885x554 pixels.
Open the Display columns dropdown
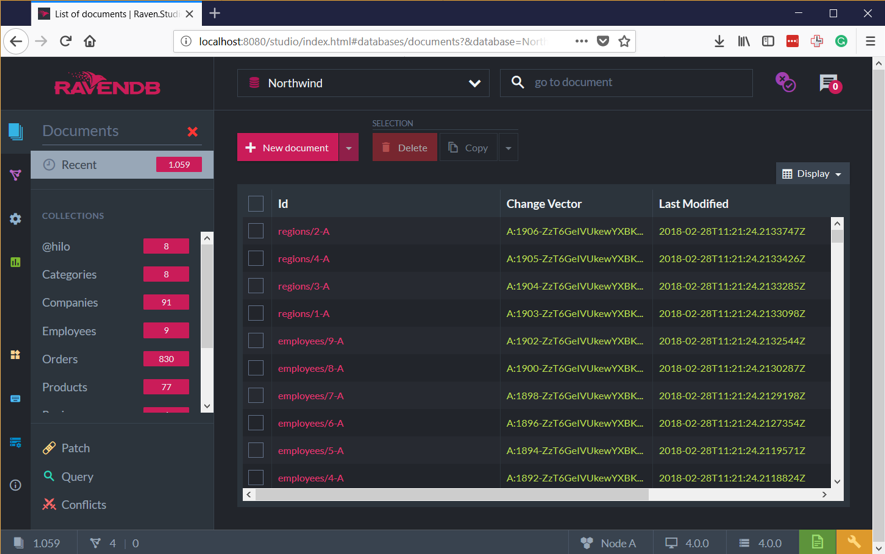click(812, 174)
